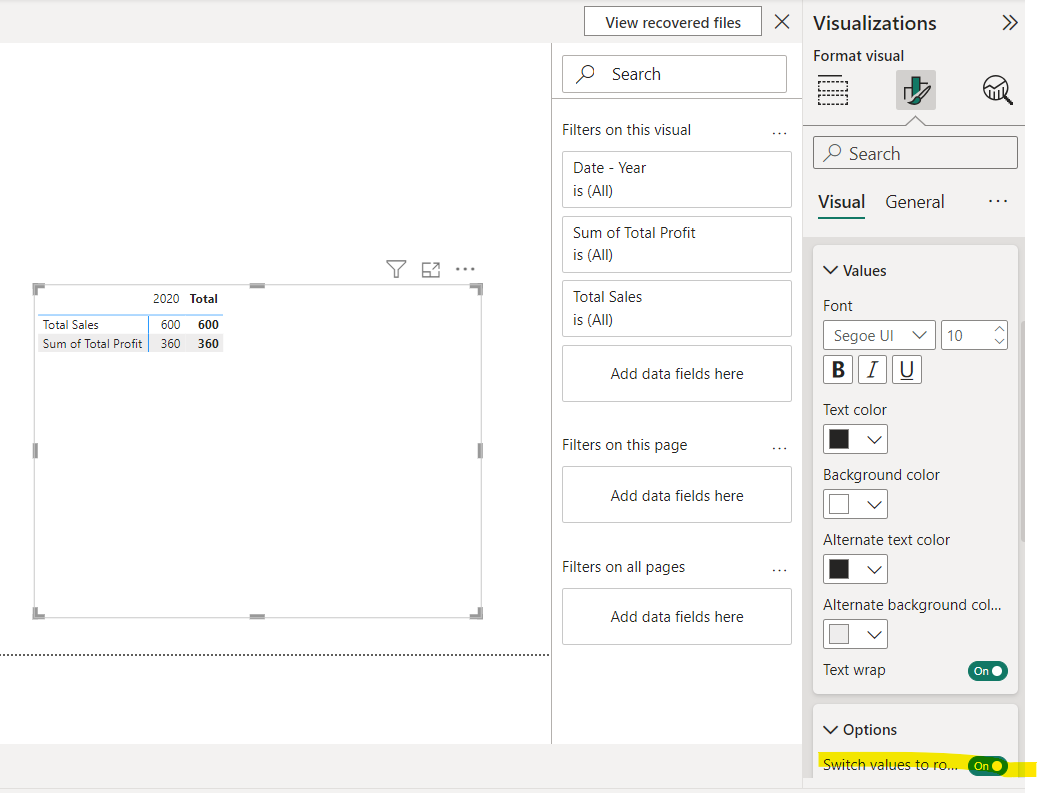The height and width of the screenshot is (793, 1037).
Task: Switch to the General tab
Action: [915, 202]
